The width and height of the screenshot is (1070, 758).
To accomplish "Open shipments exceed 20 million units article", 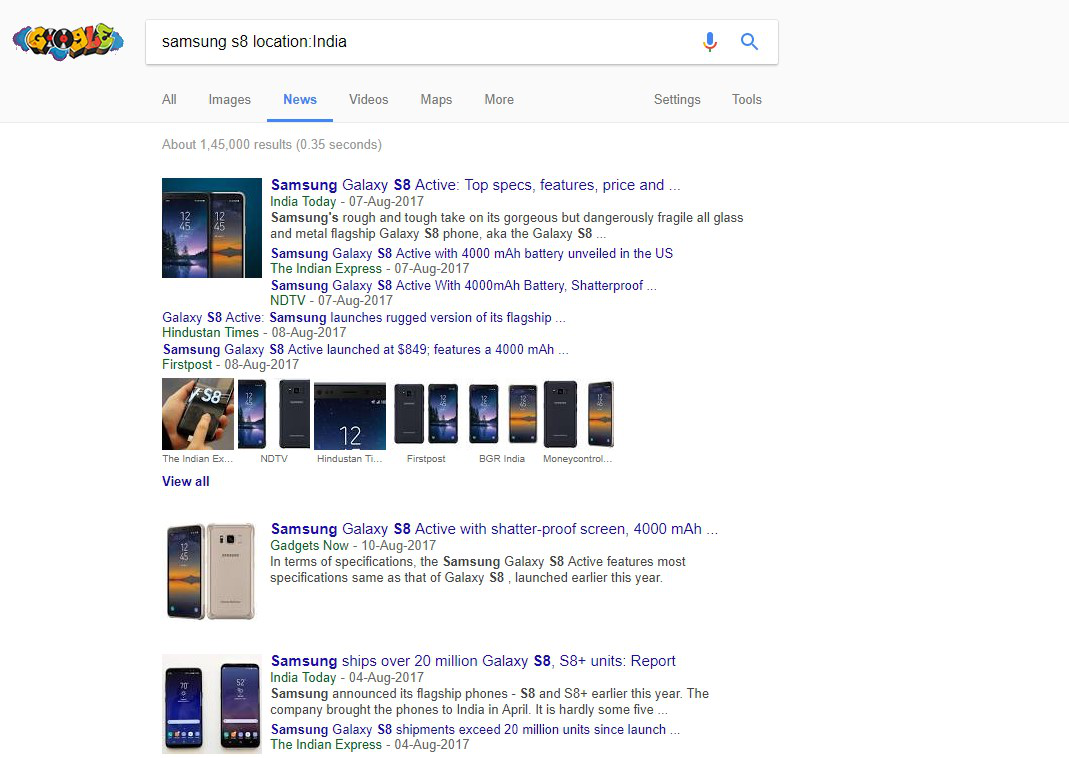I will (x=475, y=729).
